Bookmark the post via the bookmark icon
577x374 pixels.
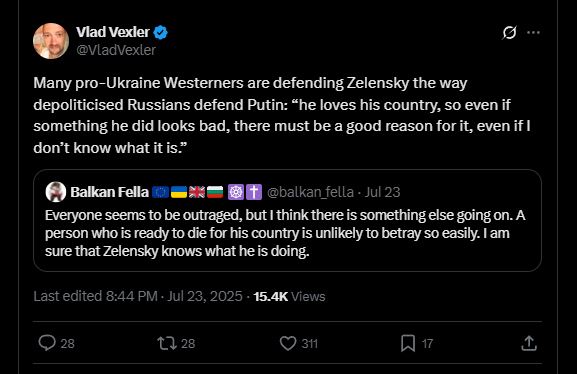(x=408, y=343)
